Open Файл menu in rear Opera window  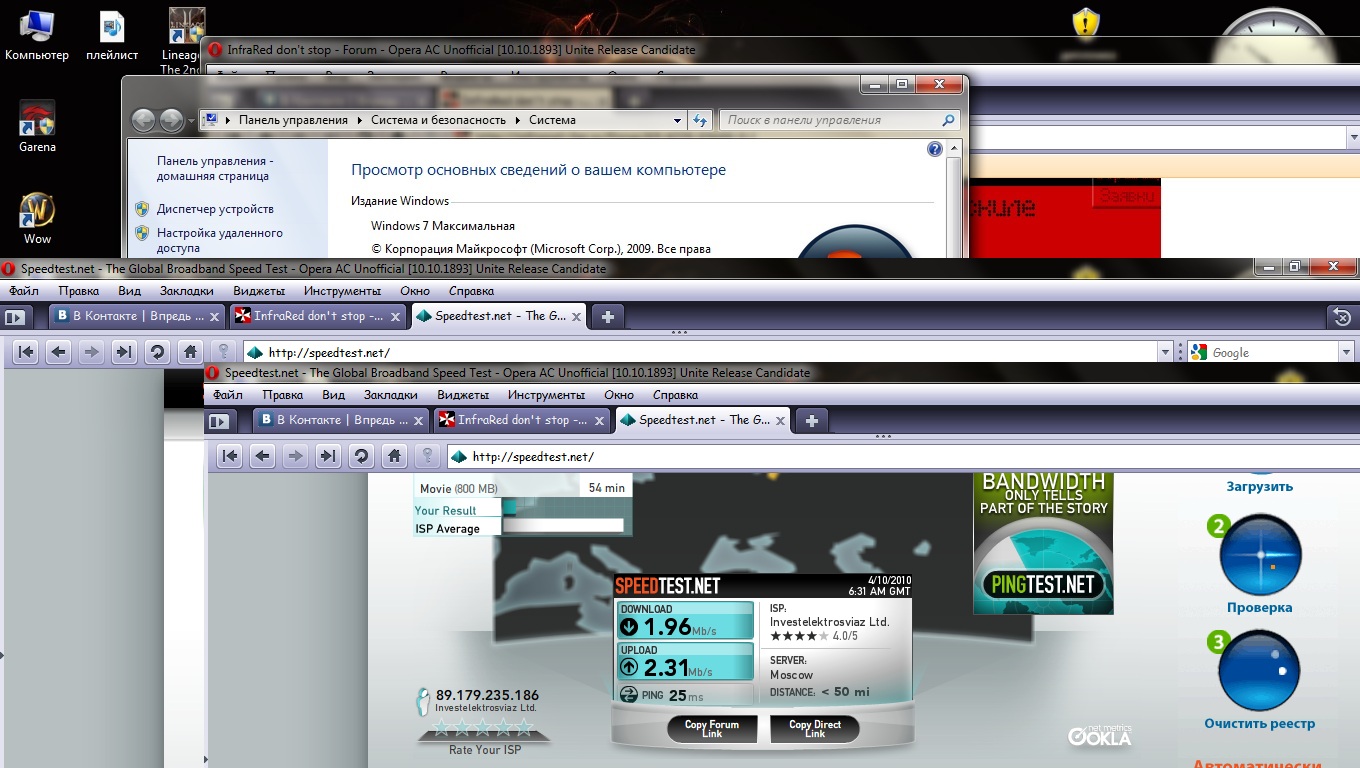pos(24,291)
